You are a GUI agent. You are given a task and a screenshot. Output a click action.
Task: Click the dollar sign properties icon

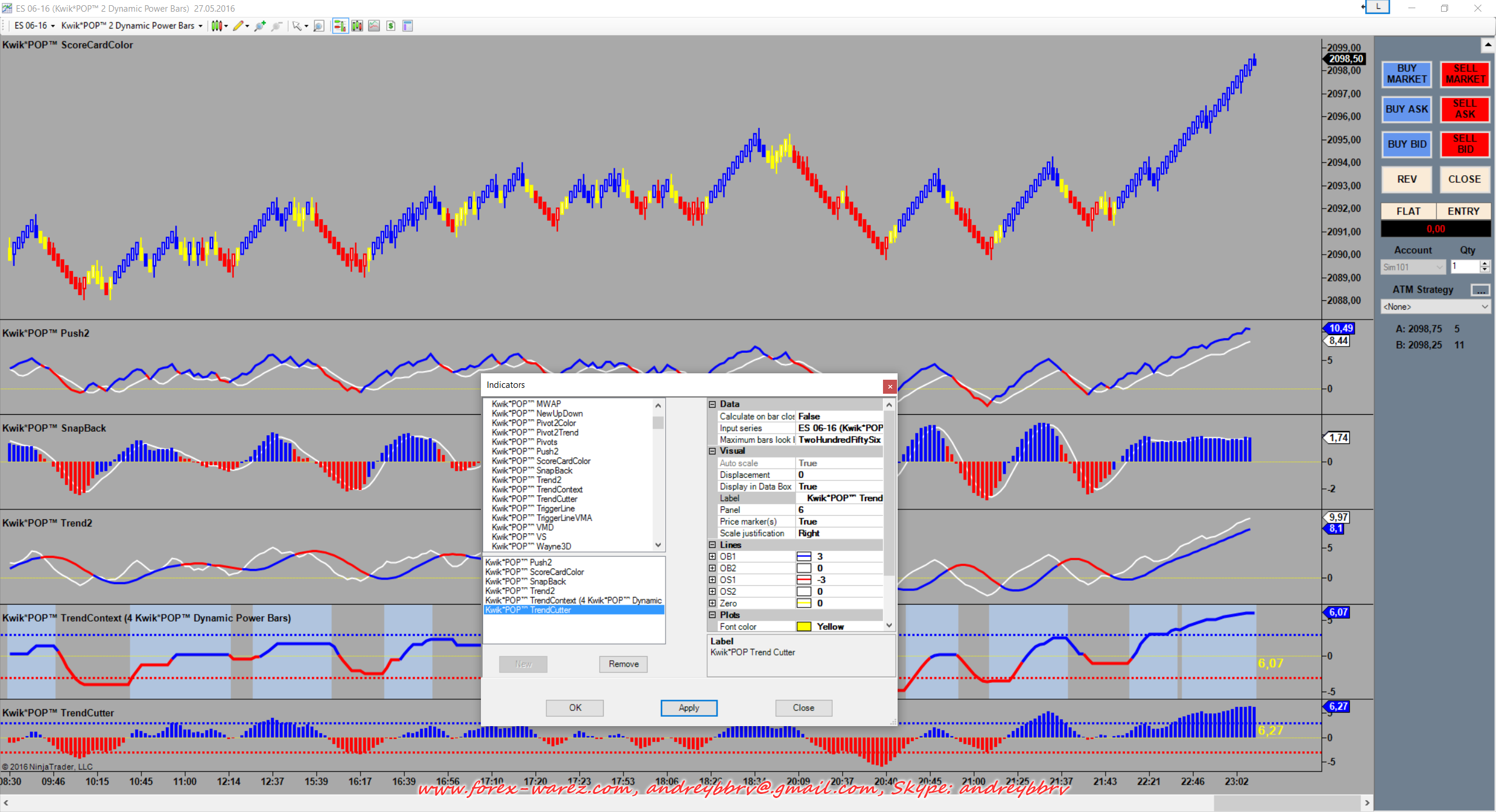click(x=391, y=26)
